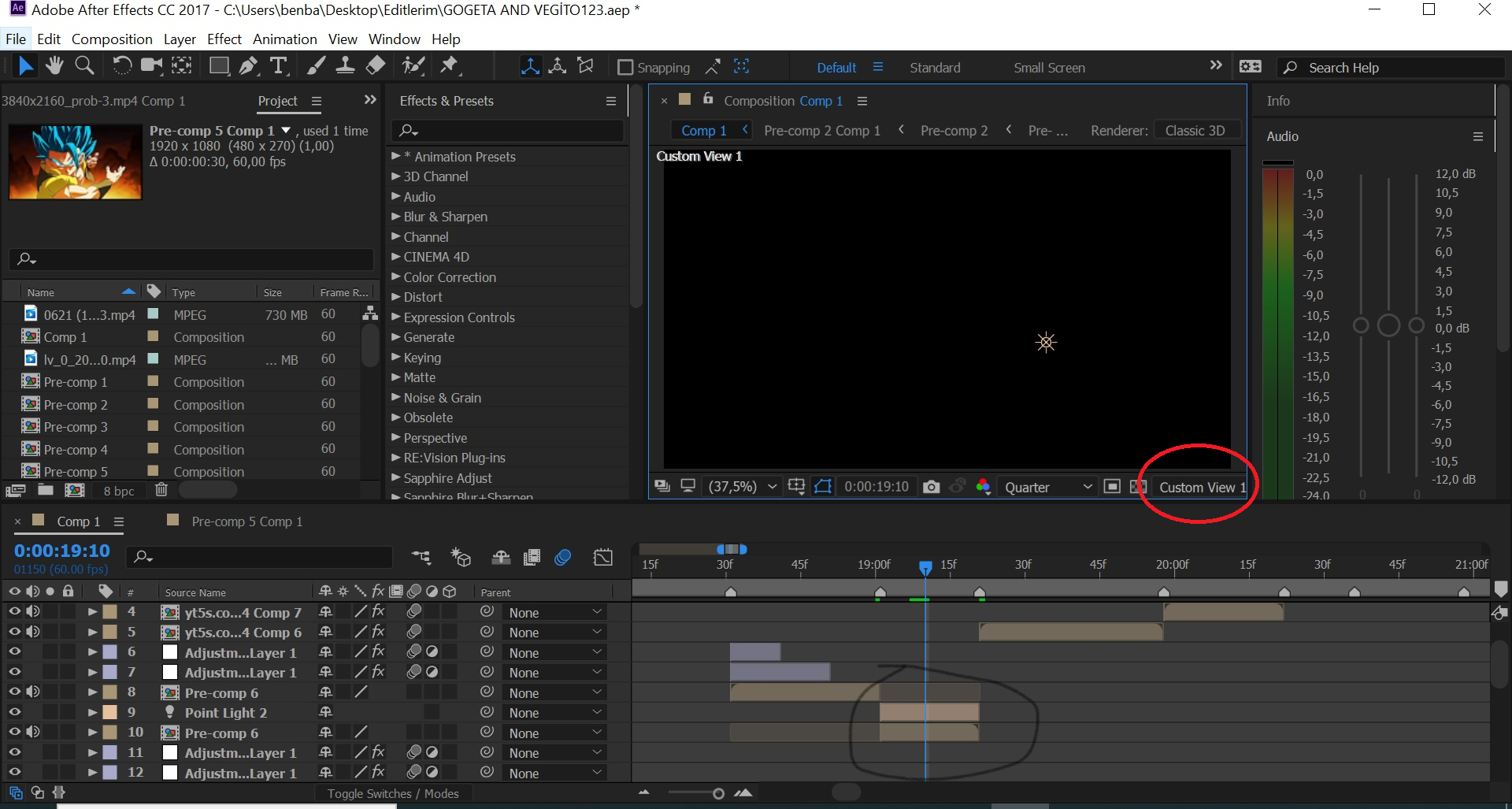Click the Toggle Switches / Modes button

click(x=393, y=793)
